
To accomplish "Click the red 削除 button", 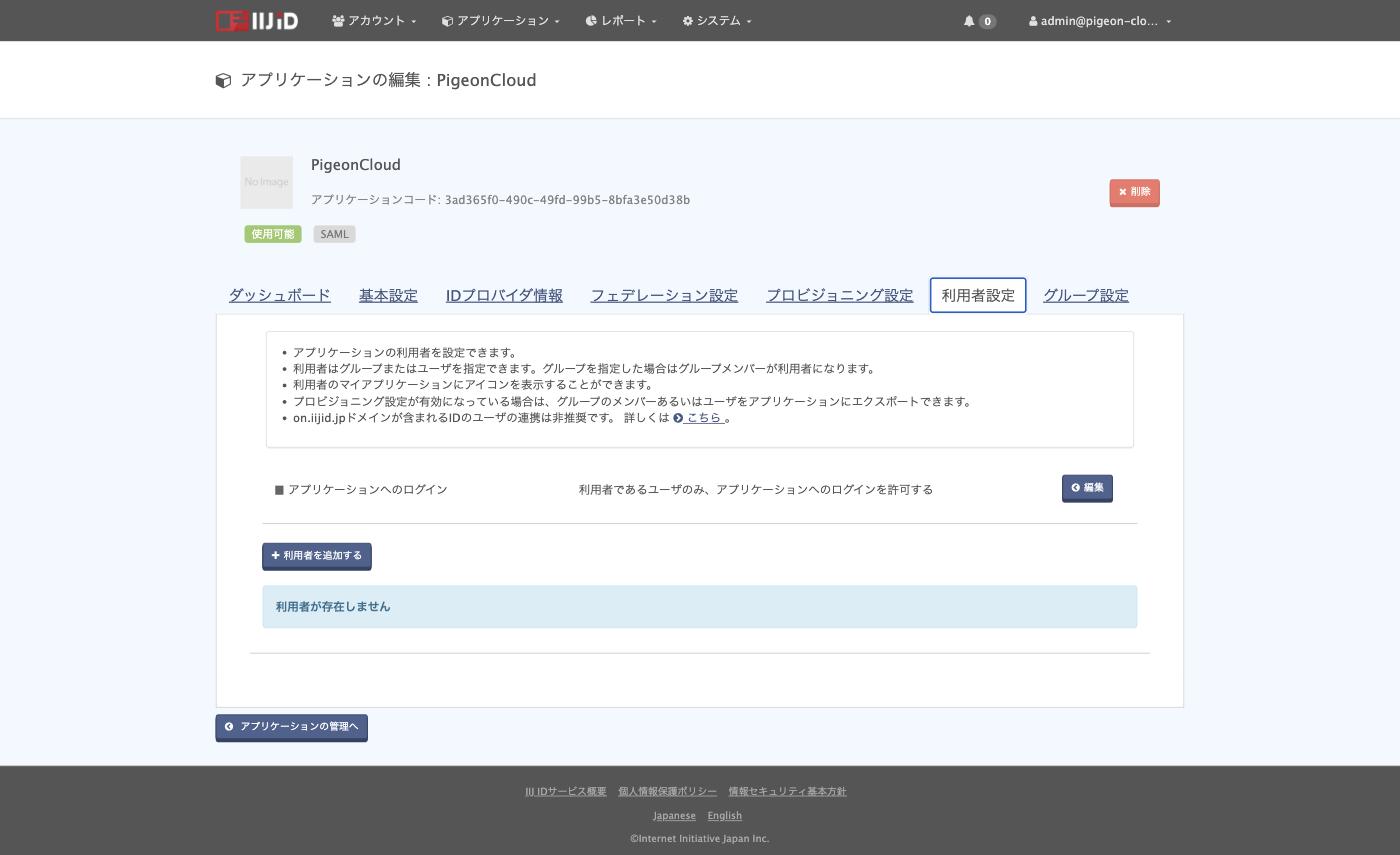I will (1134, 192).
